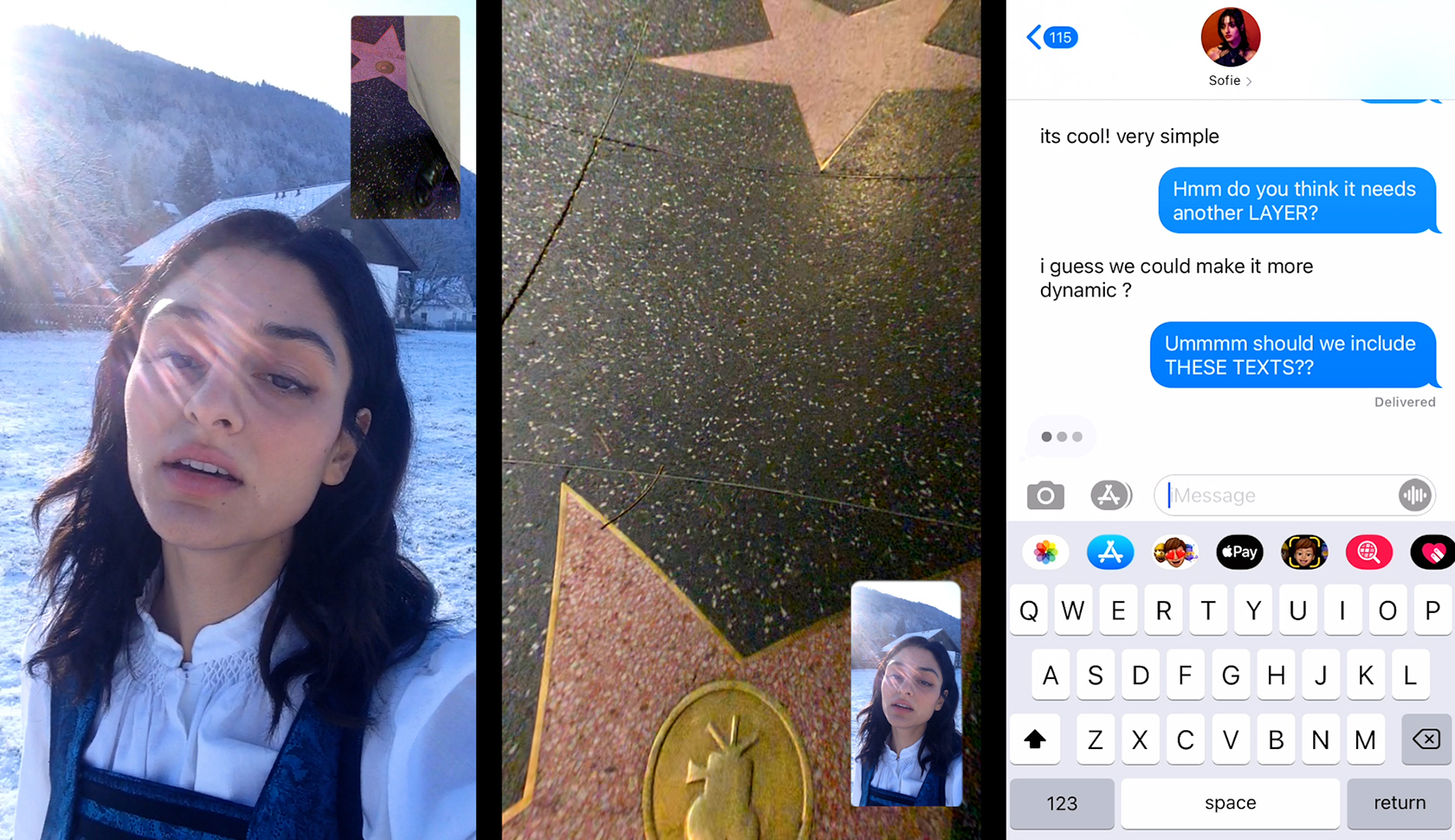Viewport: 1455px width, 840px height.
Task: Tap the E key
Action: 1118,611
